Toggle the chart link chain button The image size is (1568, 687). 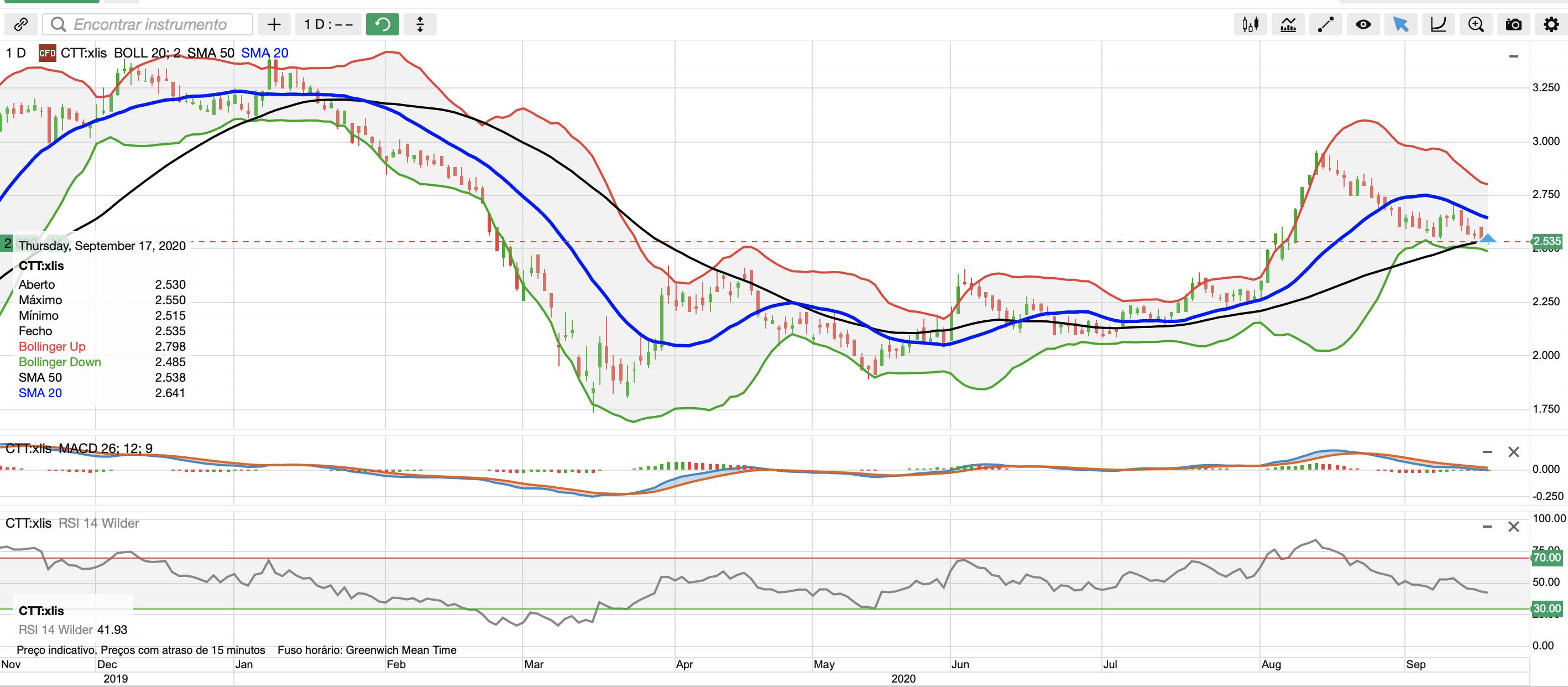click(20, 24)
